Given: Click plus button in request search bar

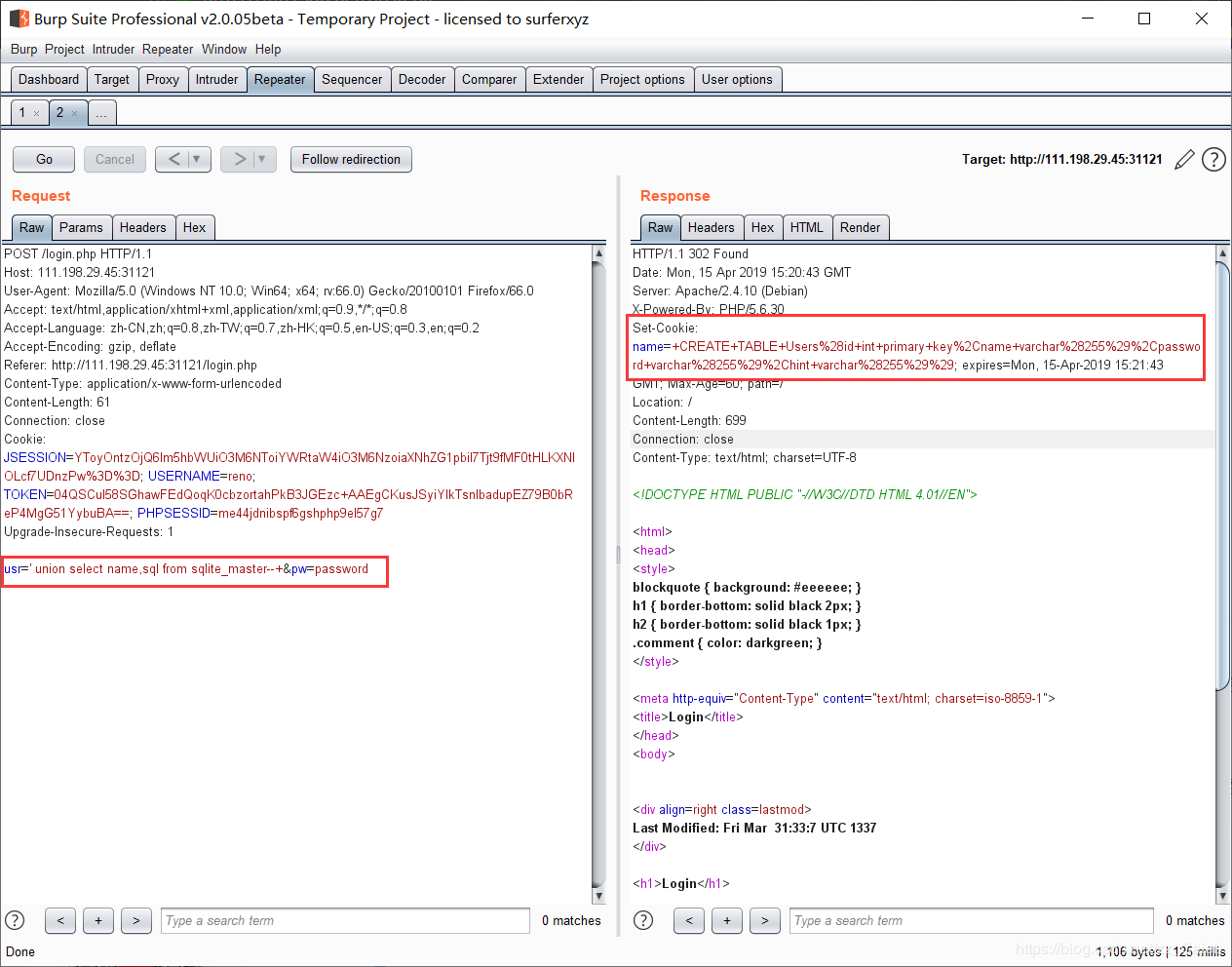Looking at the screenshot, I should 98,920.
